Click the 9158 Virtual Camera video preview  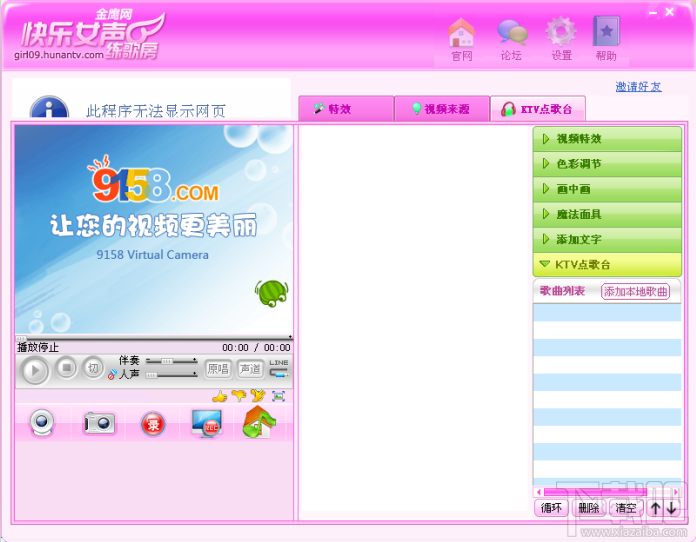point(154,229)
